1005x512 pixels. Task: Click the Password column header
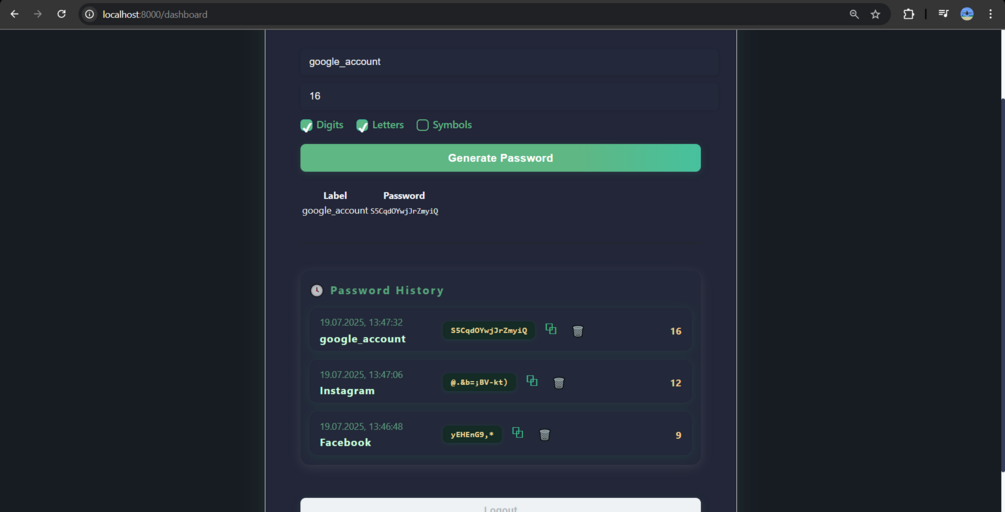(404, 196)
